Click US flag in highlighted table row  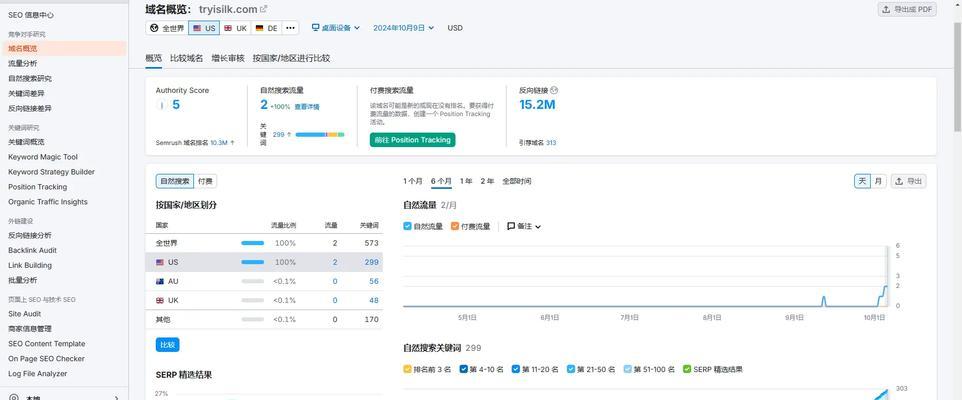click(160, 262)
